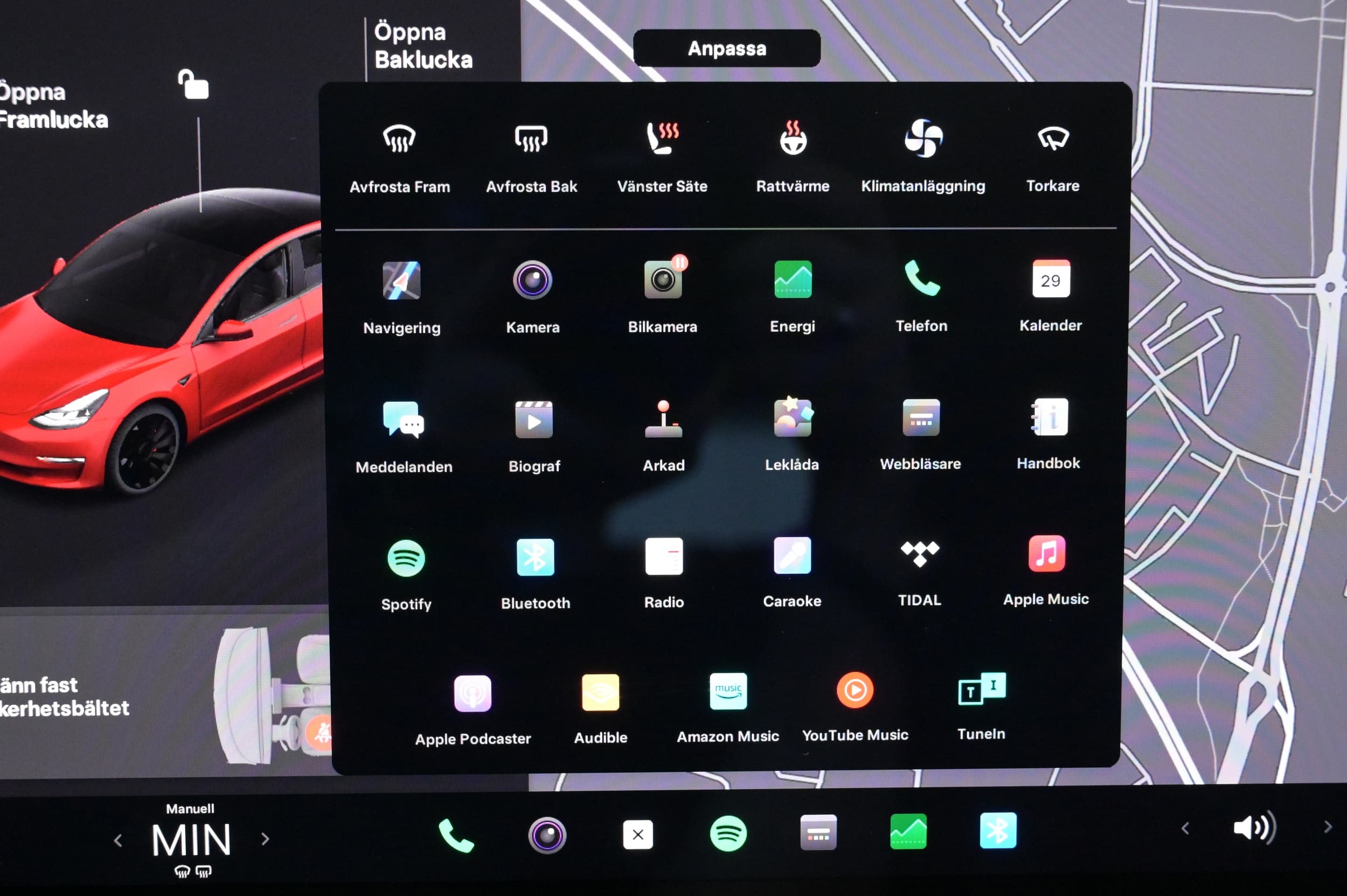The image size is (1347, 896).
Task: Launch the Biograf theater app
Action: [x=534, y=437]
